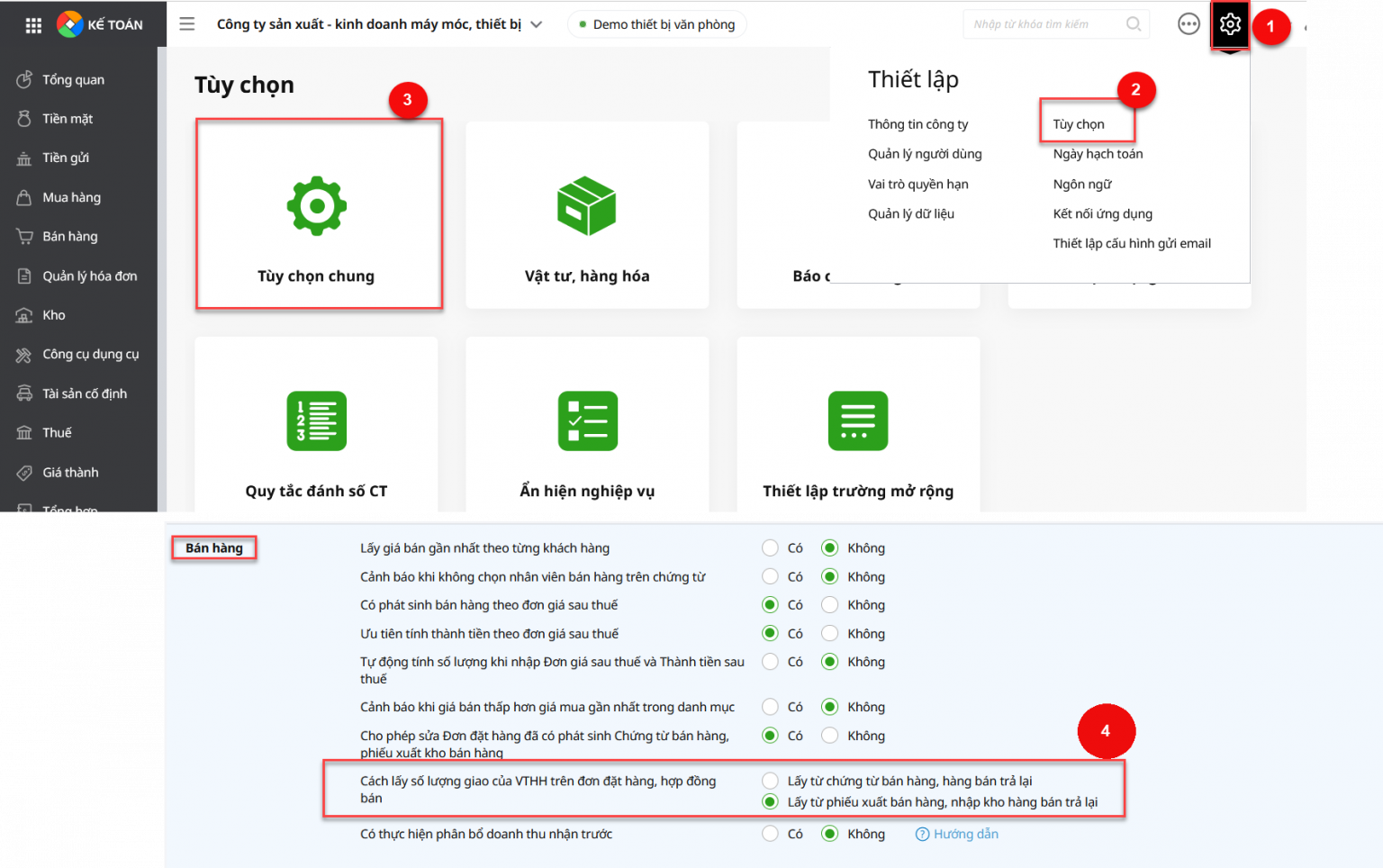The height and width of the screenshot is (868, 1383).
Task: Open the settings gear icon
Action: (1230, 24)
